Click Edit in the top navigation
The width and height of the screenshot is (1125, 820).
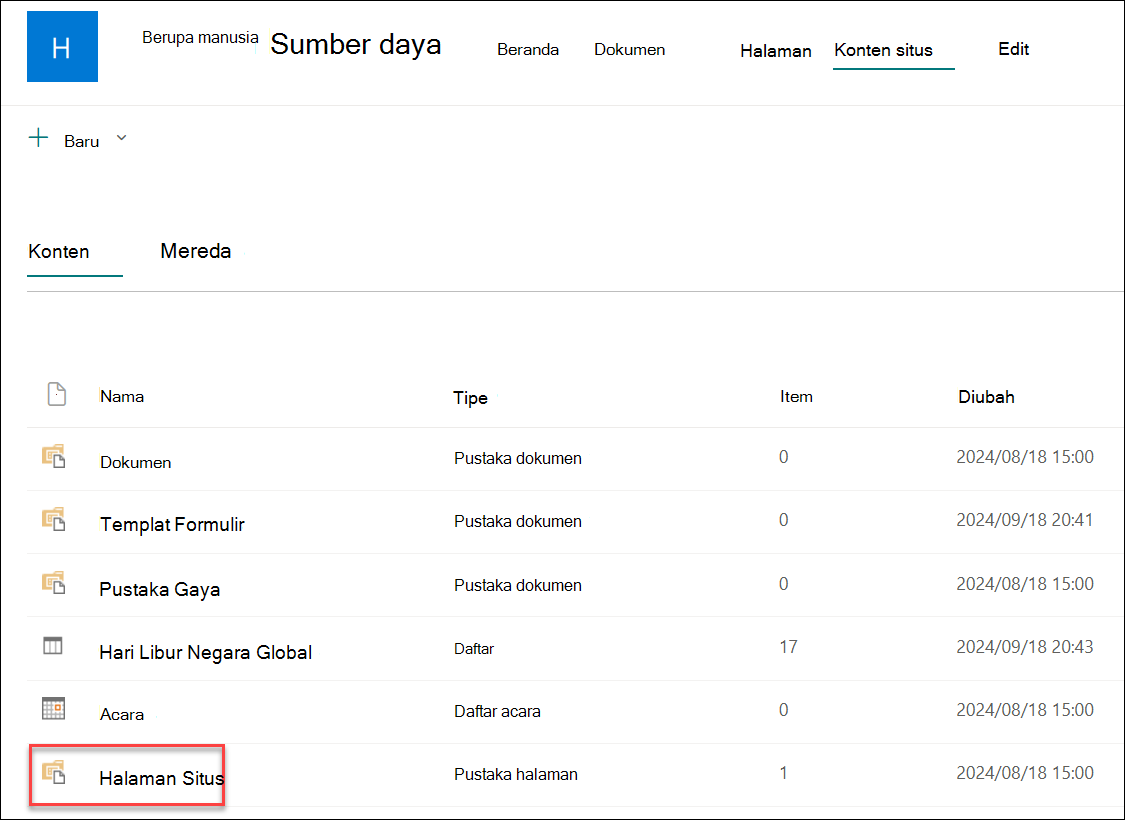(1014, 49)
